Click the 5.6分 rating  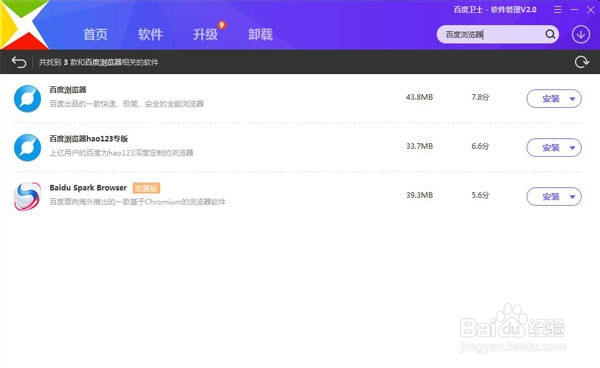tap(480, 195)
